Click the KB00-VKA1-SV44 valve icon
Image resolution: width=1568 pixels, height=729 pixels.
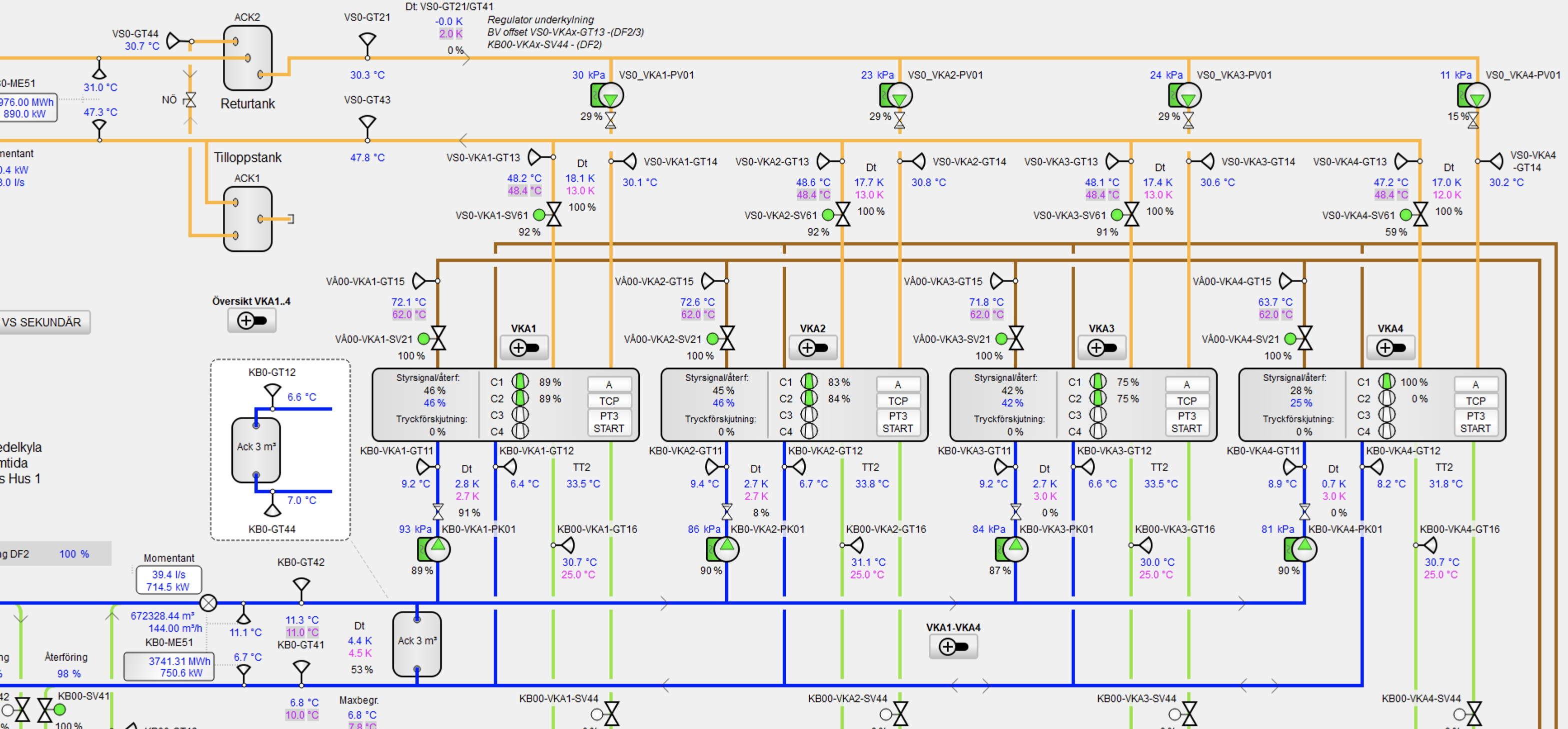[x=611, y=713]
